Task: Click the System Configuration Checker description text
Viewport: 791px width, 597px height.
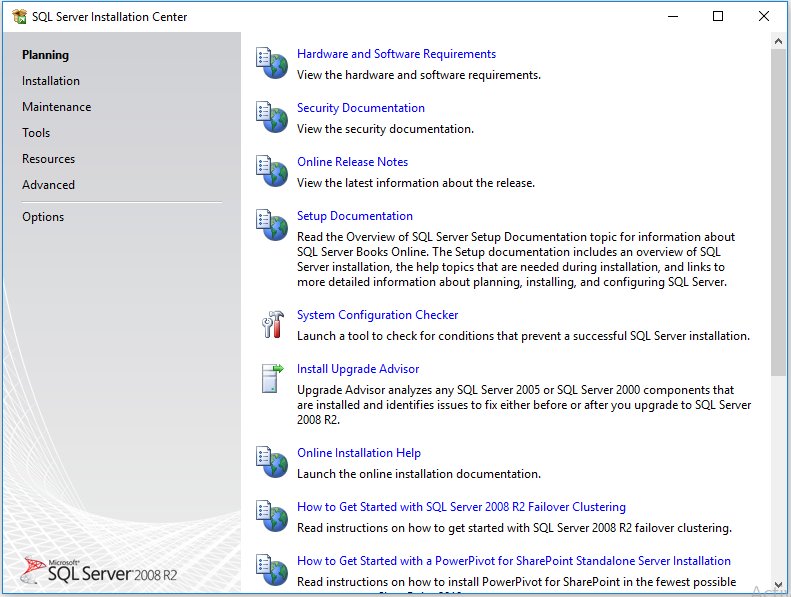Action: click(523, 336)
